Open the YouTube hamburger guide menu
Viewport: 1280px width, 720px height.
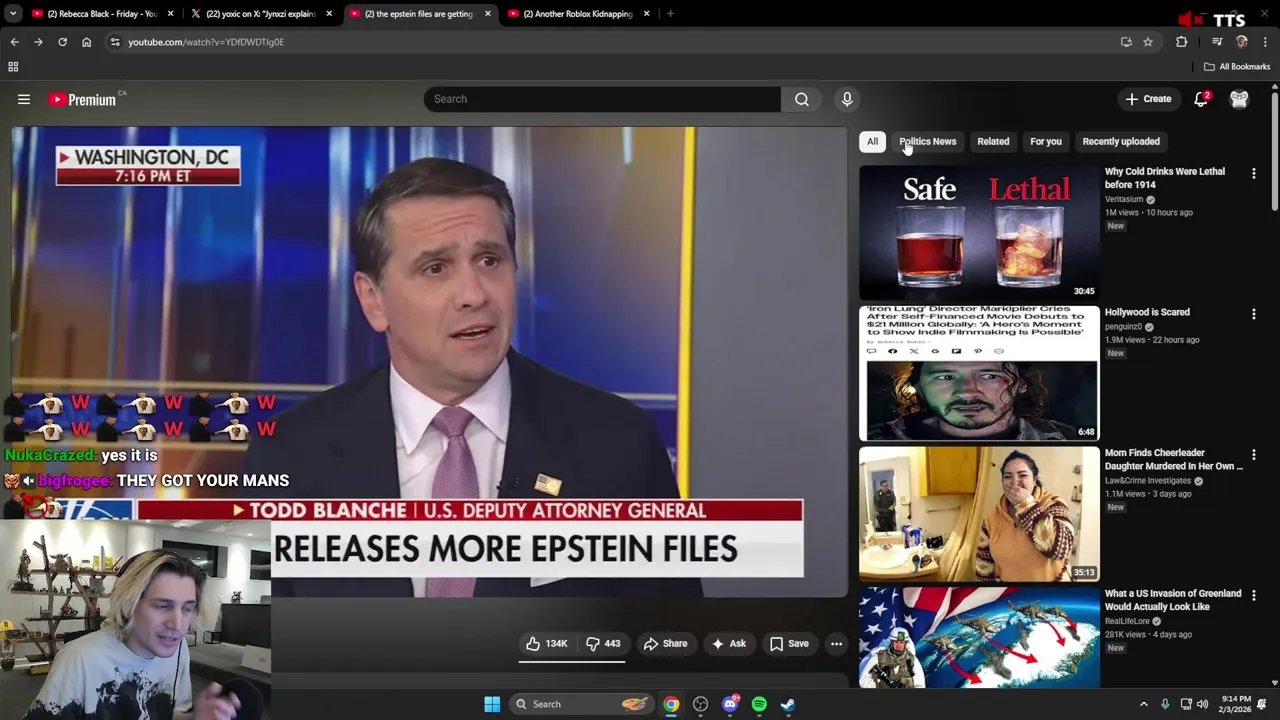point(24,99)
